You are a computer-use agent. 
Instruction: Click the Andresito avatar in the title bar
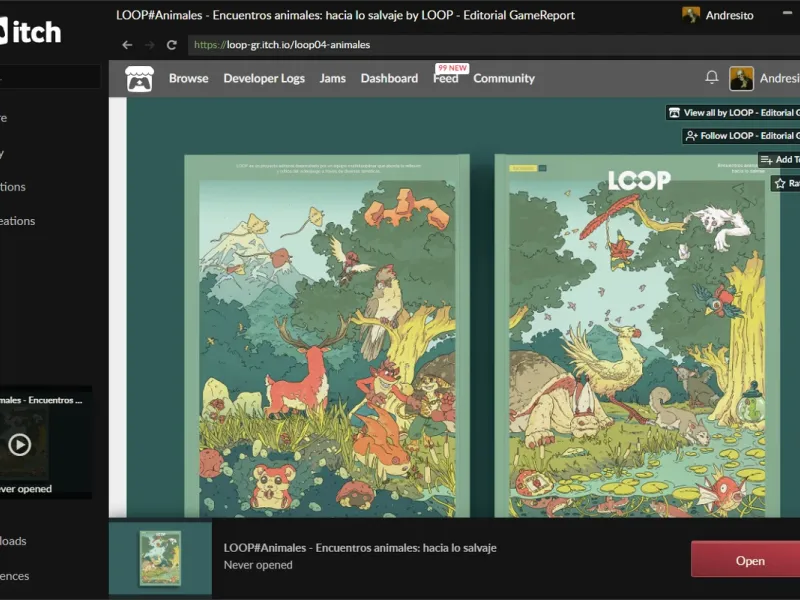click(691, 15)
